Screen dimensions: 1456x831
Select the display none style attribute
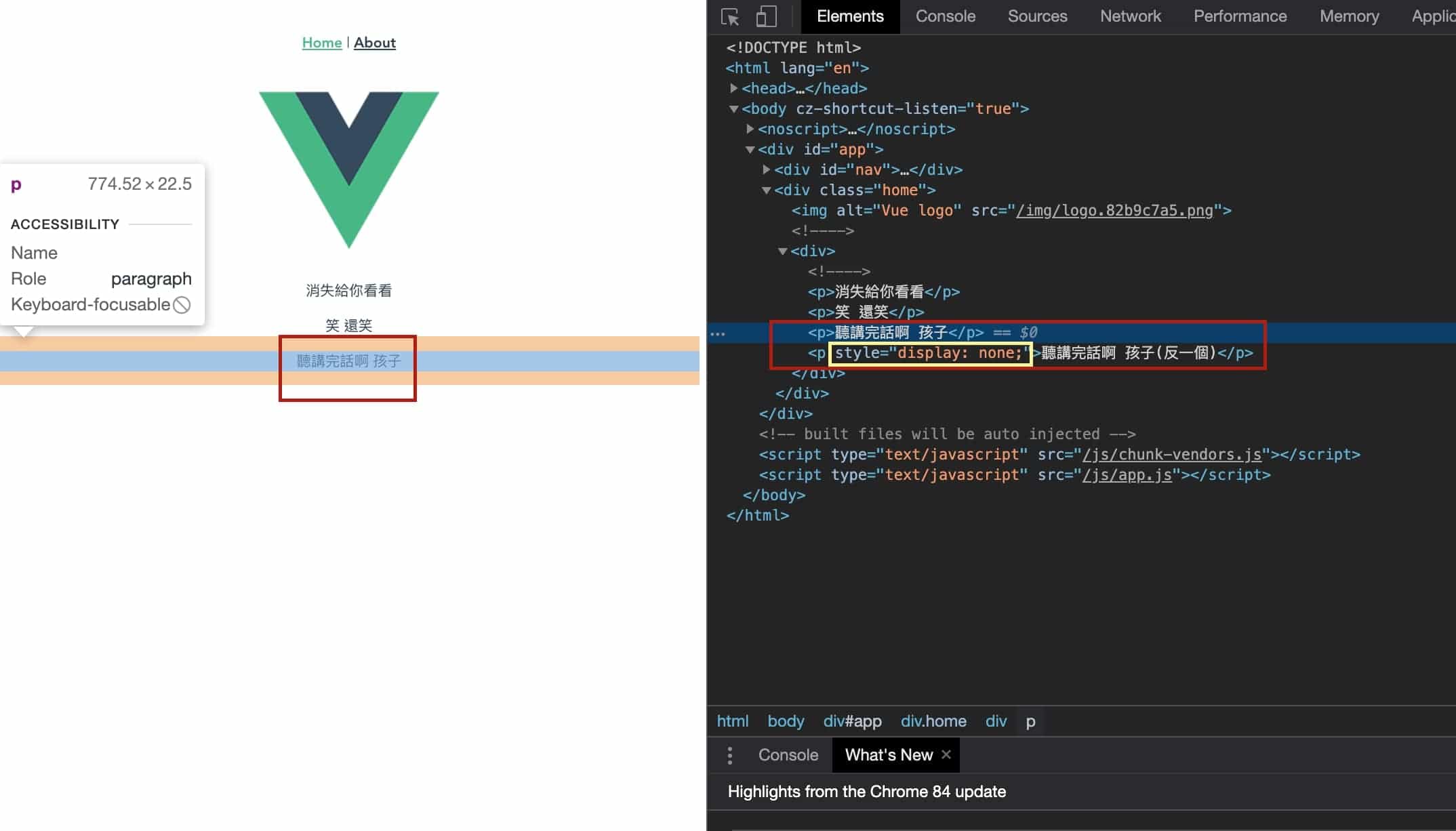[x=930, y=353]
